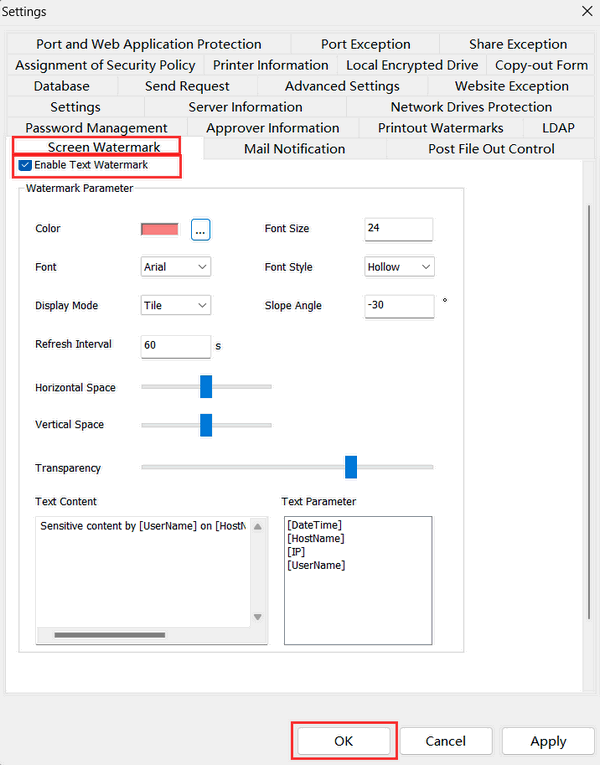Uncheck Enable Text Watermark checkbox
Image resolution: width=600 pixels, height=765 pixels.
point(26,165)
